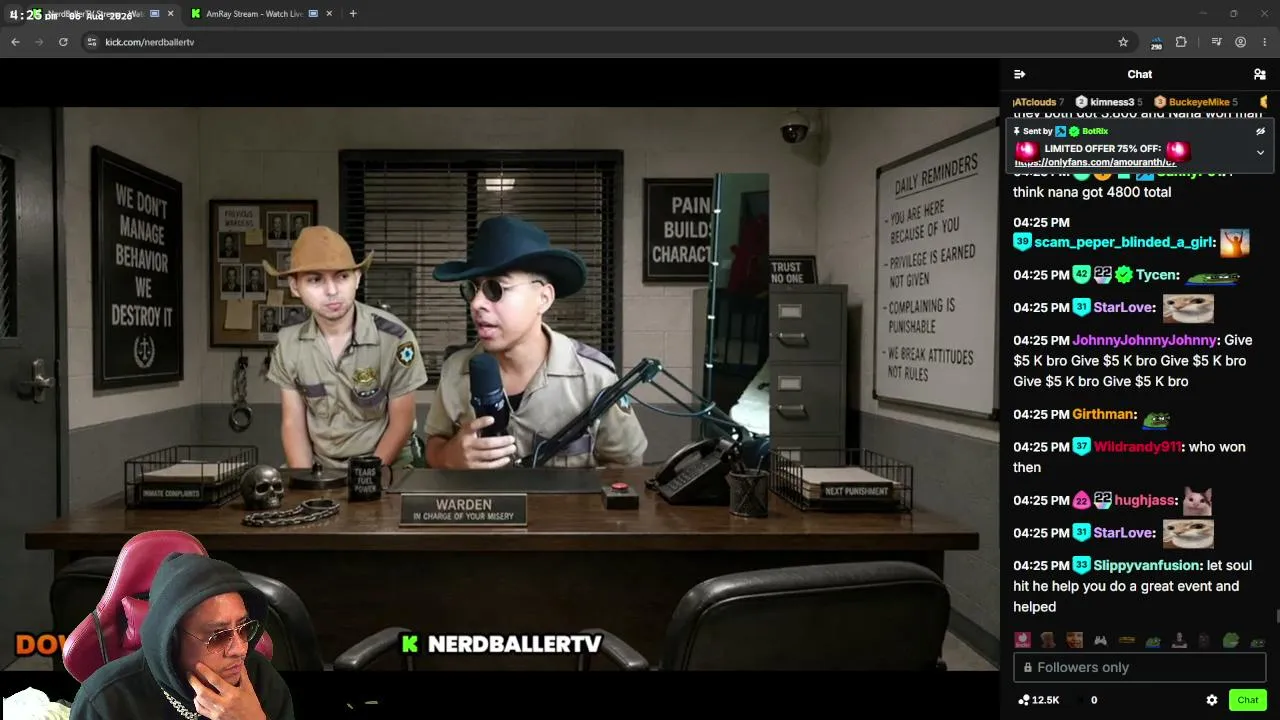Open JohnnyJohnnyJohnny's chat profile
Image resolution: width=1280 pixels, height=720 pixels.
click(x=1144, y=340)
